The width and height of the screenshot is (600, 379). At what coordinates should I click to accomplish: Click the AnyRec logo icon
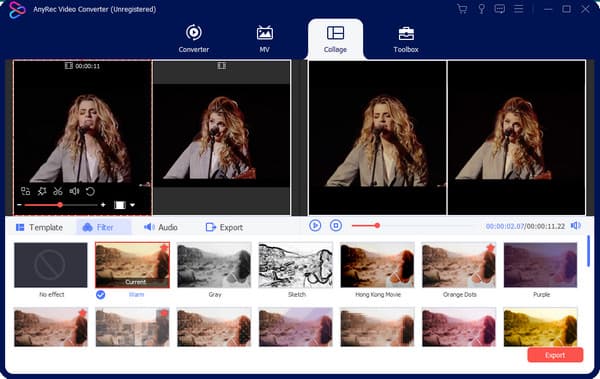pyautogui.click(x=17, y=10)
